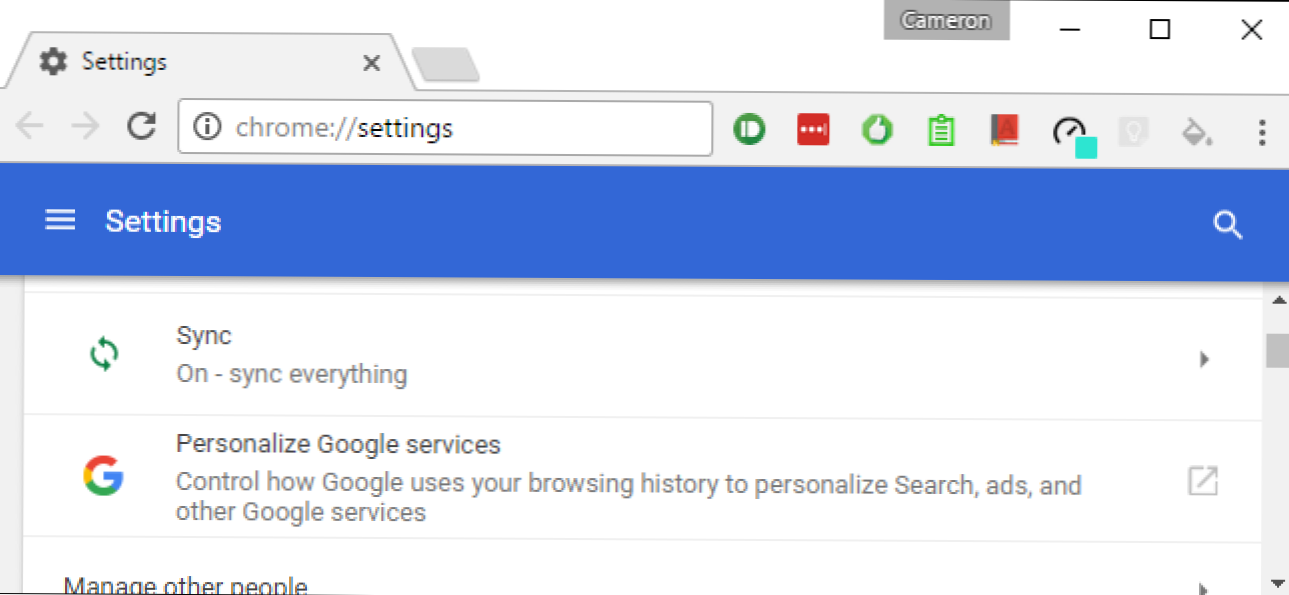Viewport: 1289px width, 595px height.
Task: Open the speedometer extension icon
Action: point(1070,130)
